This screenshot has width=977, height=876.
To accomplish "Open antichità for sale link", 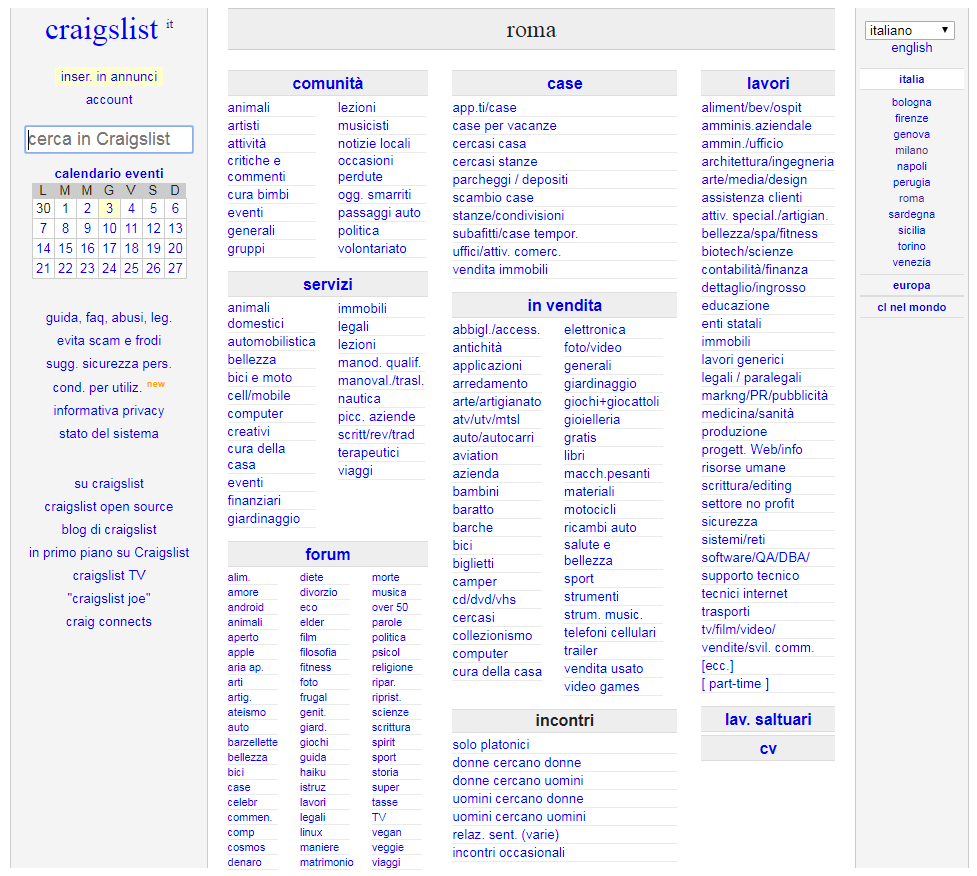I will tap(477, 348).
